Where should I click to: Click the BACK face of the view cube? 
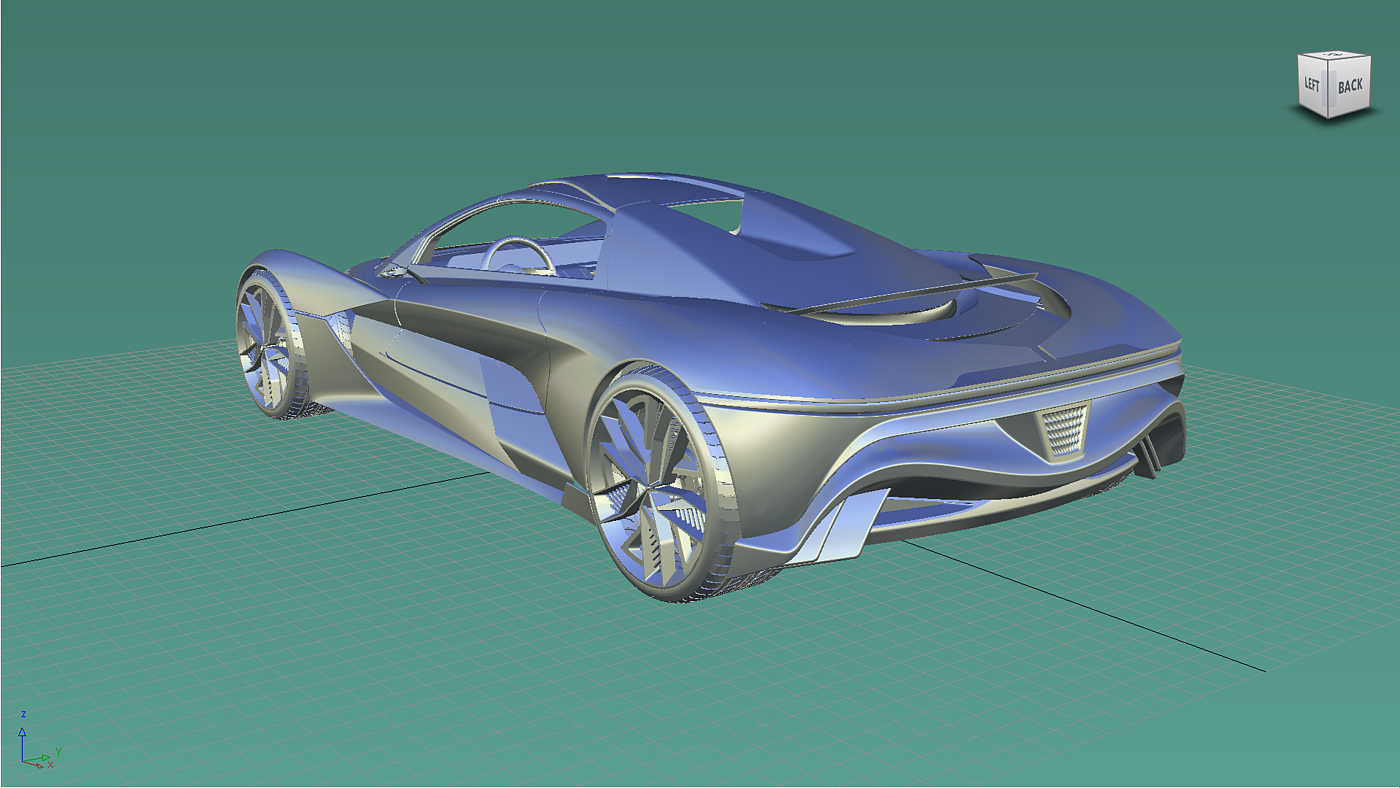pyautogui.click(x=1349, y=88)
